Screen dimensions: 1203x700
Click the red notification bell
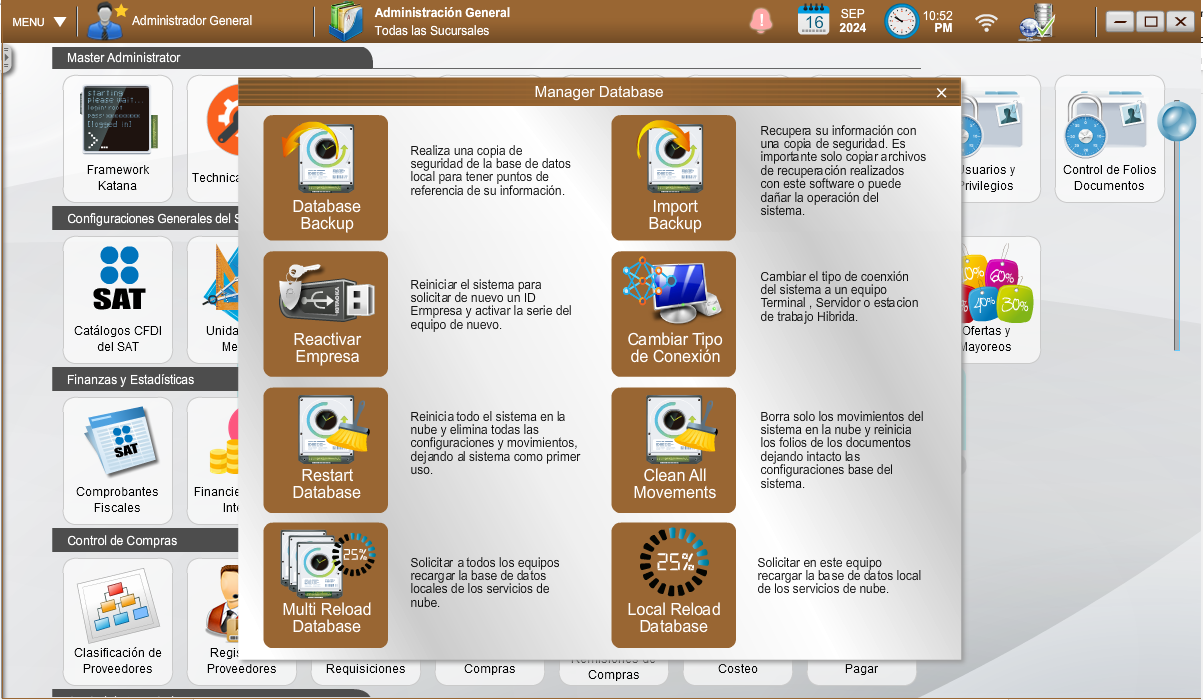pyautogui.click(x=762, y=20)
